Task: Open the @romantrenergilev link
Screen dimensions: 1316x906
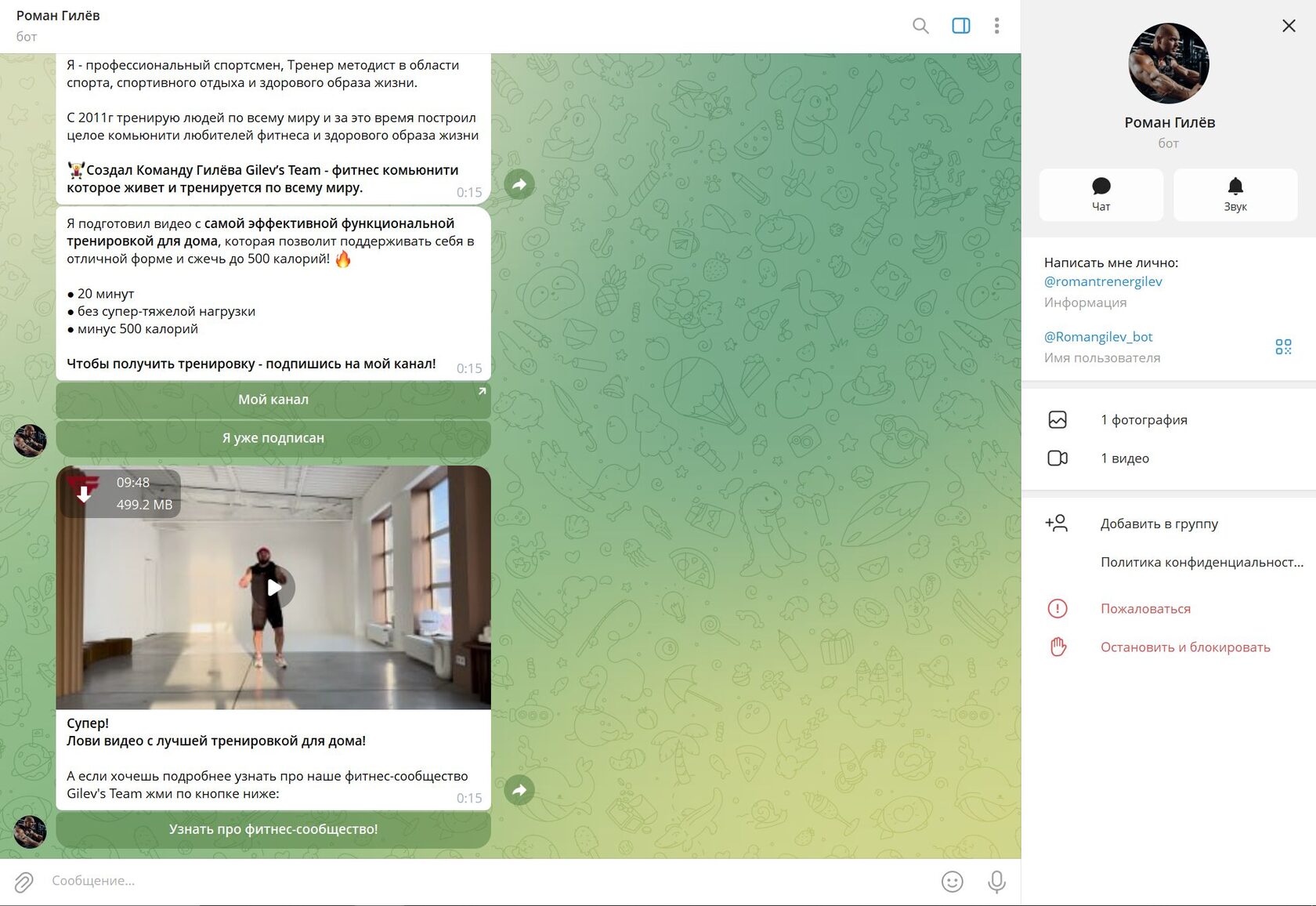Action: (1103, 281)
